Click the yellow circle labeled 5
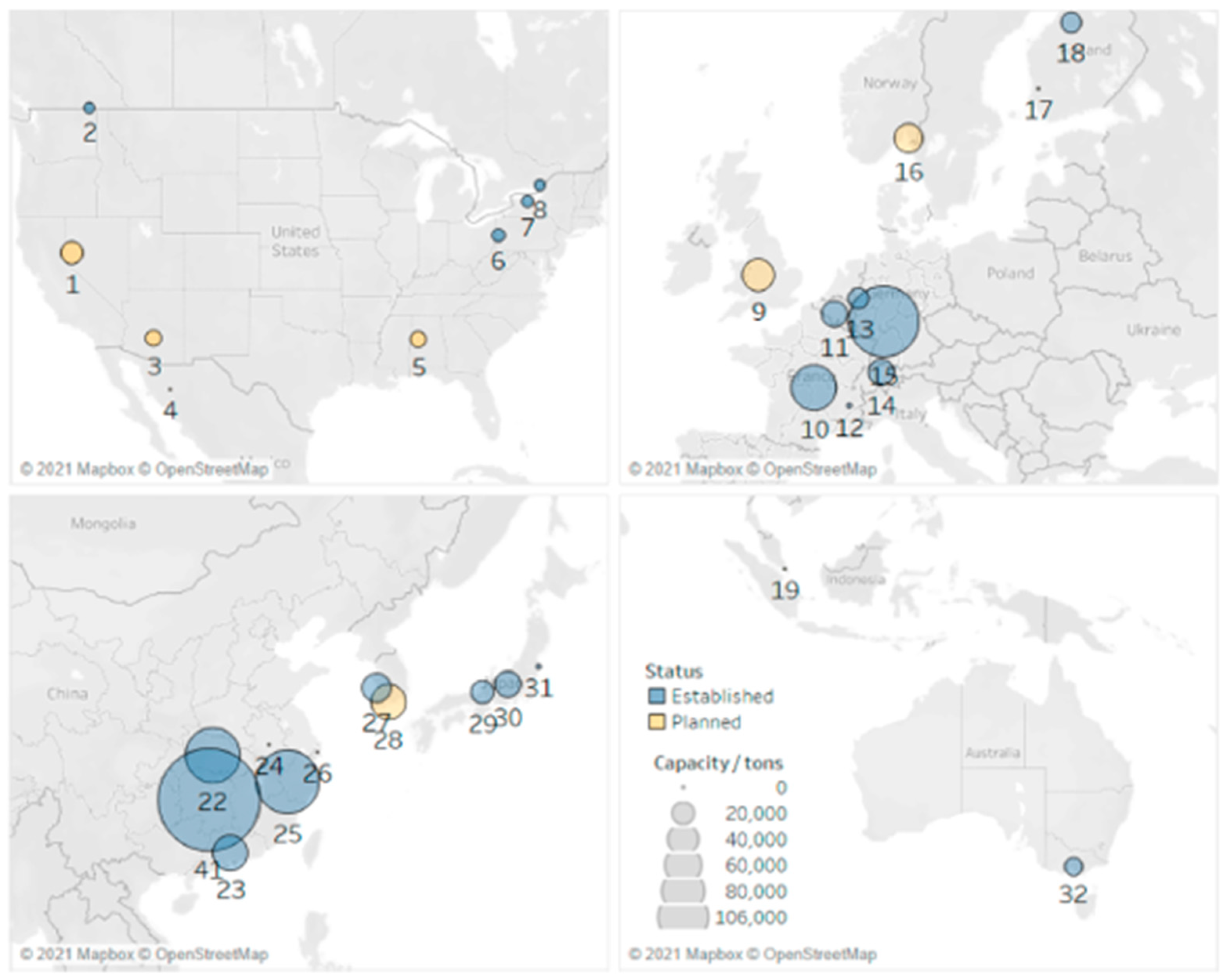 418,339
